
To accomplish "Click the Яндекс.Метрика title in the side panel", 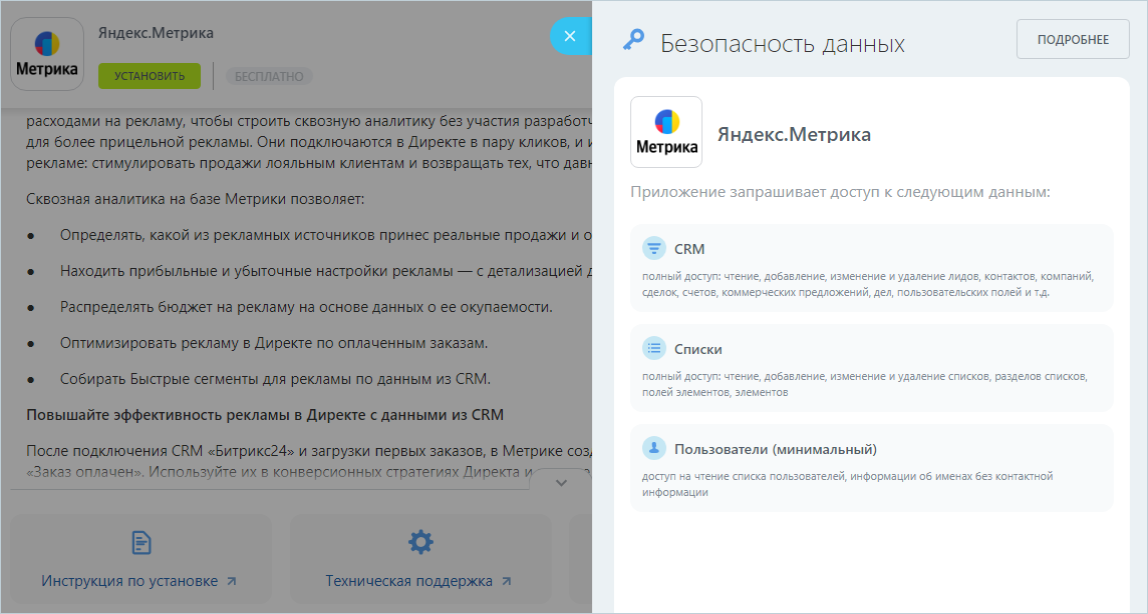I will coord(794,135).
